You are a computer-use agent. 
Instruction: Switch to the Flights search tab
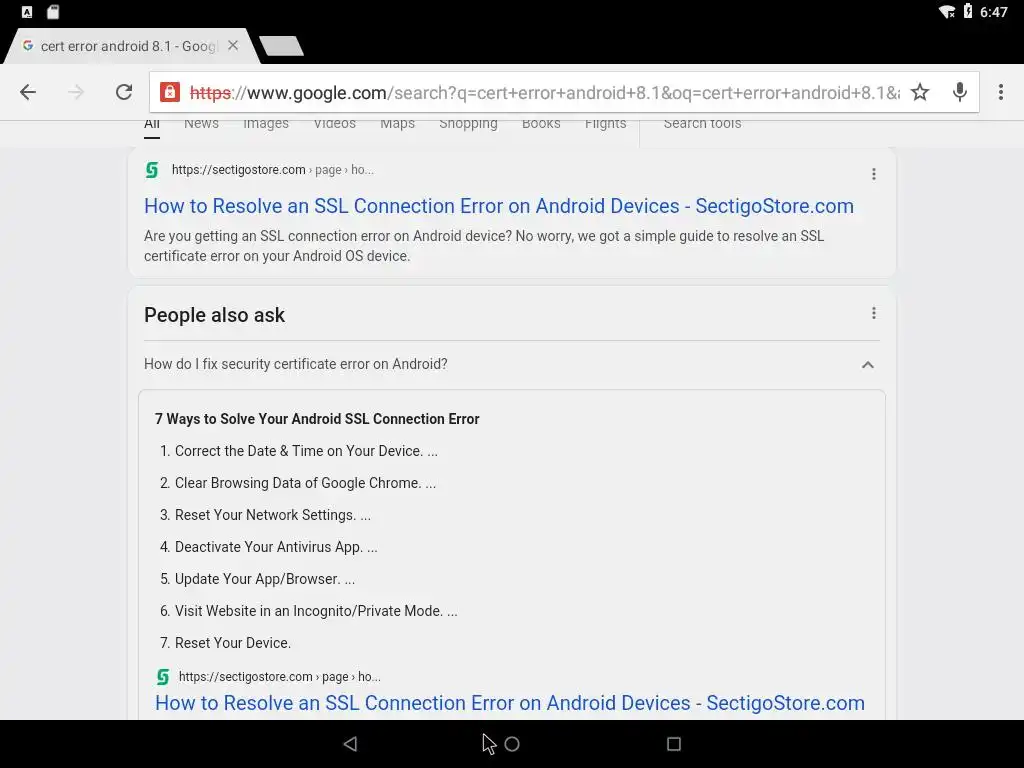point(605,124)
